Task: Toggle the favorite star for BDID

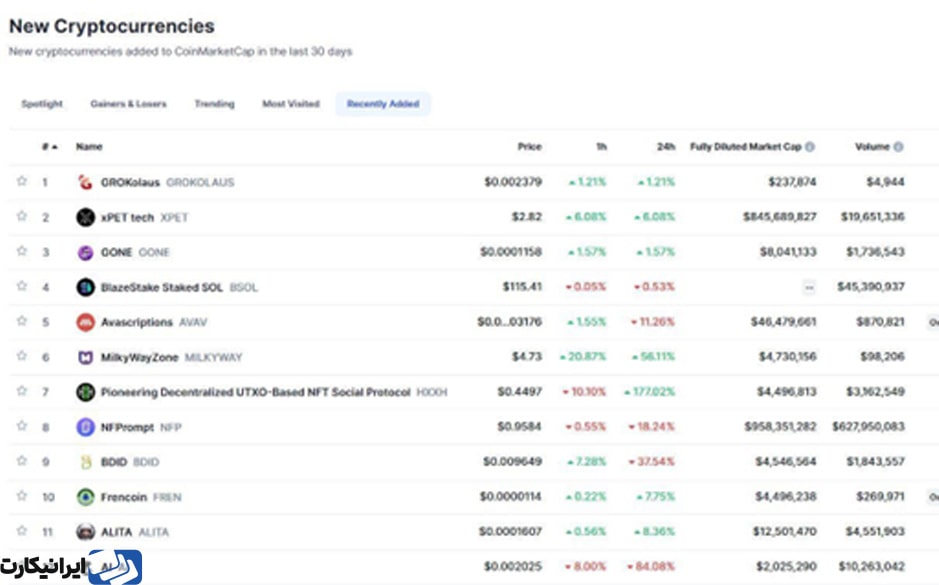Action: 21,462
